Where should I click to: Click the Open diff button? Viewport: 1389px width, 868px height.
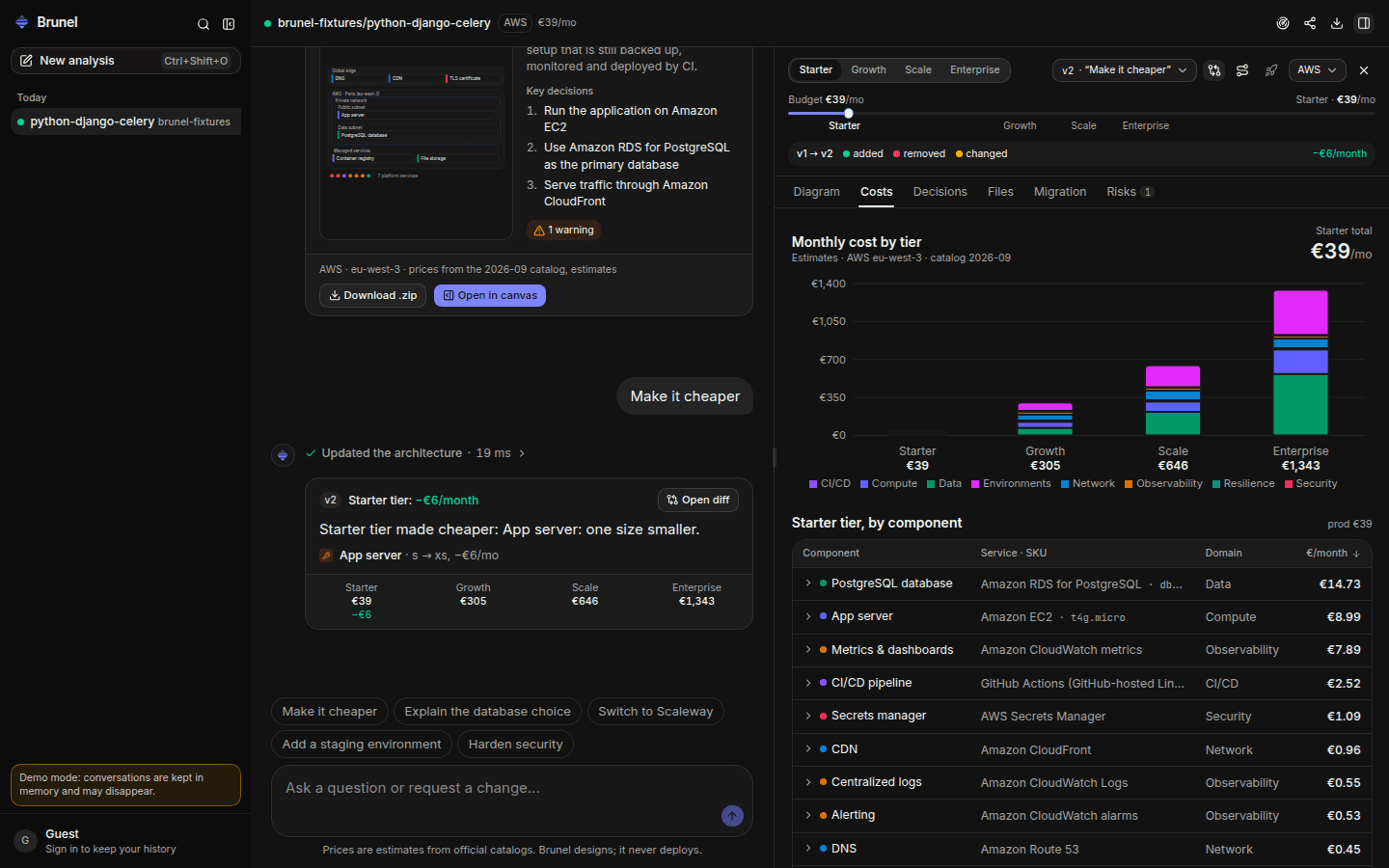(698, 500)
